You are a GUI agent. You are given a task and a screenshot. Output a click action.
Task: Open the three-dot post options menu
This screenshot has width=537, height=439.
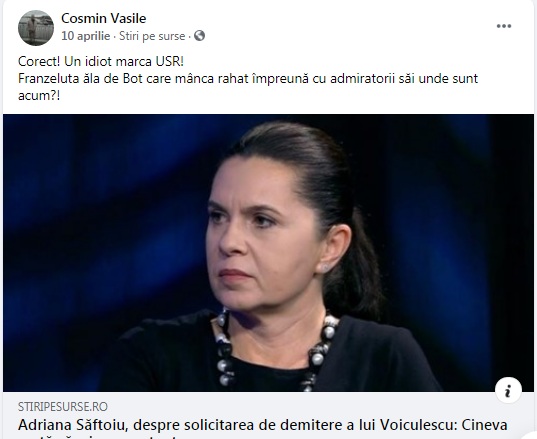[504, 26]
